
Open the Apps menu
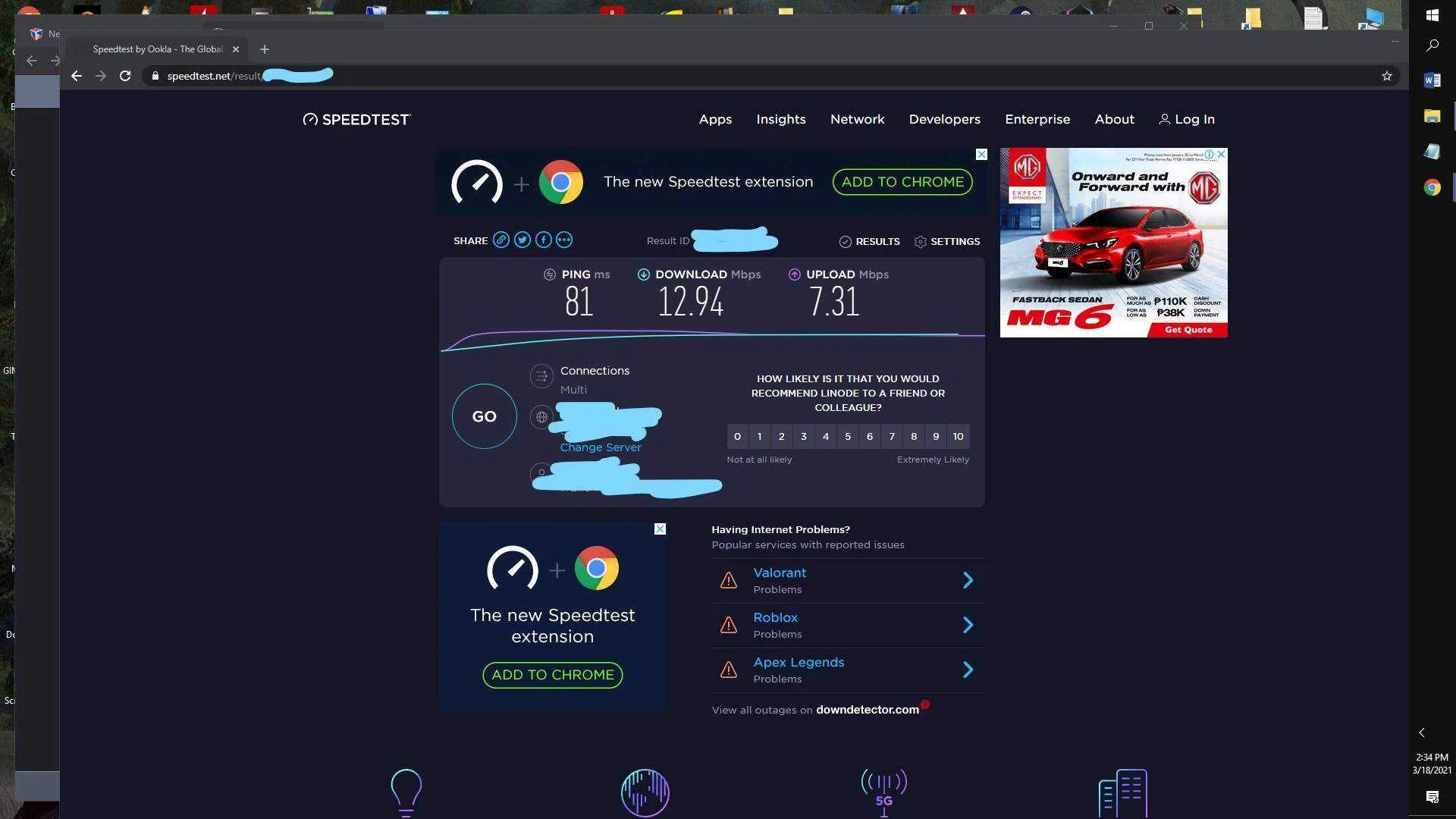pos(715,119)
